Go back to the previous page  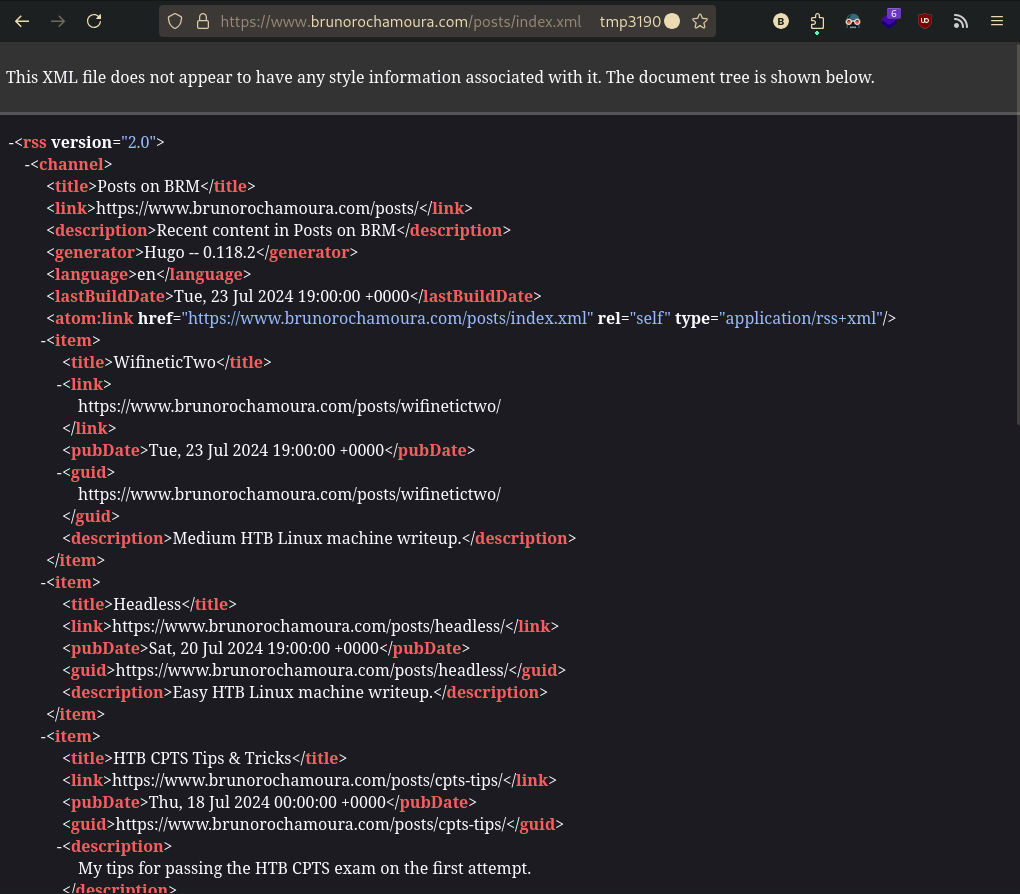pyautogui.click(x=22, y=21)
